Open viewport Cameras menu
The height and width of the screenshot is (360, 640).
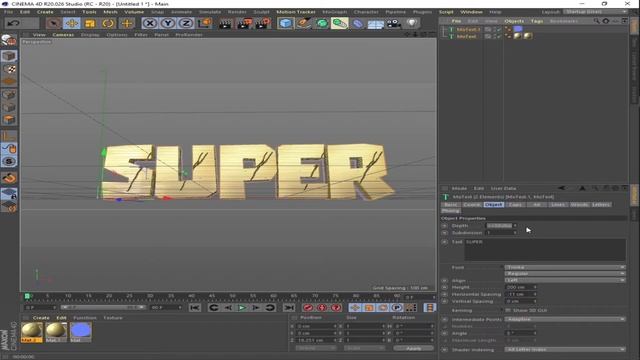coord(63,35)
